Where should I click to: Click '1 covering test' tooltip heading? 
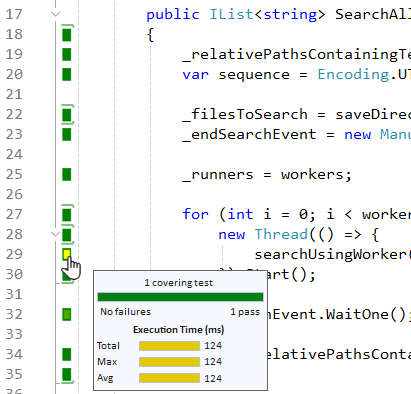tap(179, 283)
